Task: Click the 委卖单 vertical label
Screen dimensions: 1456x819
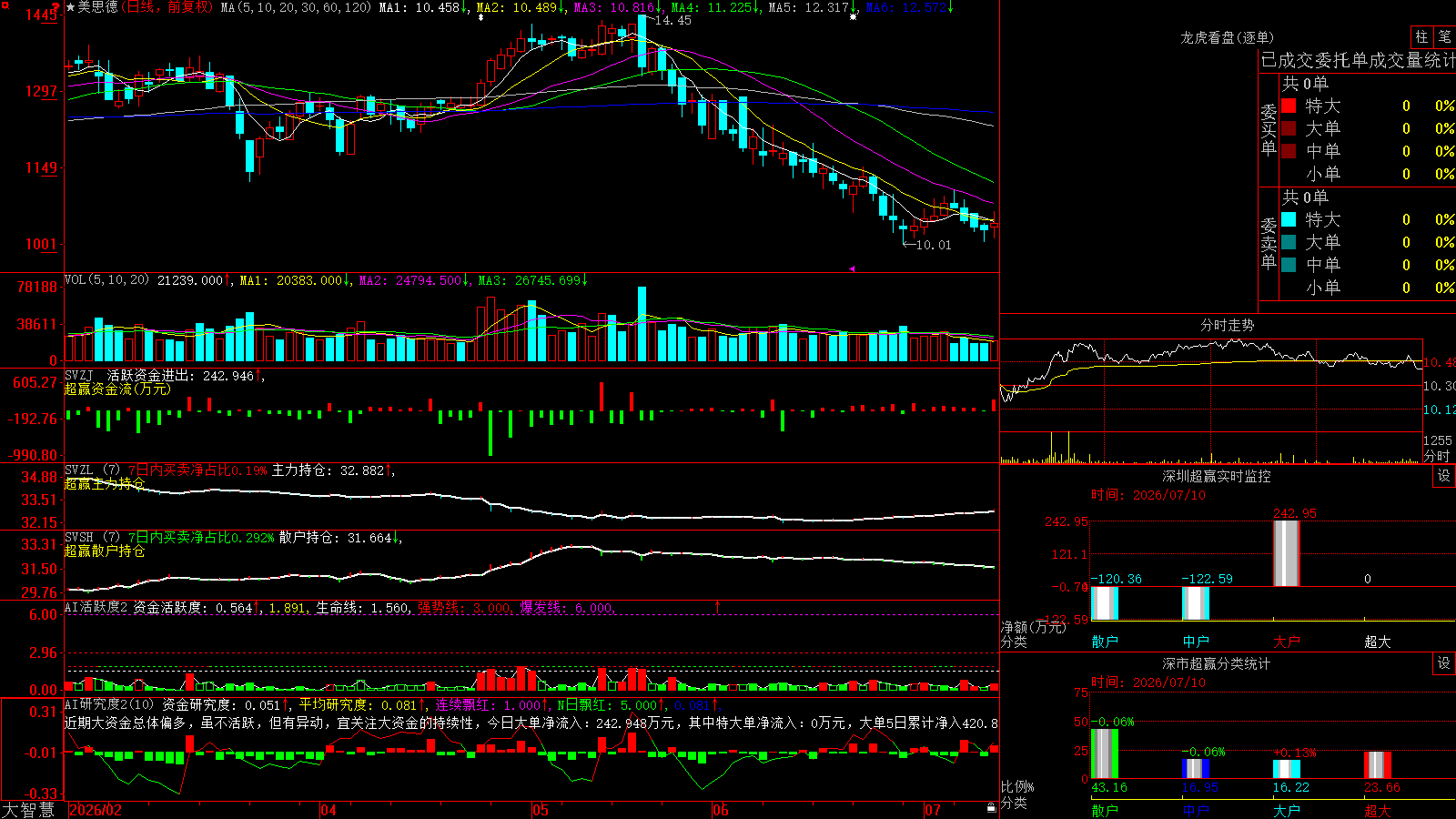Action: [1269, 243]
